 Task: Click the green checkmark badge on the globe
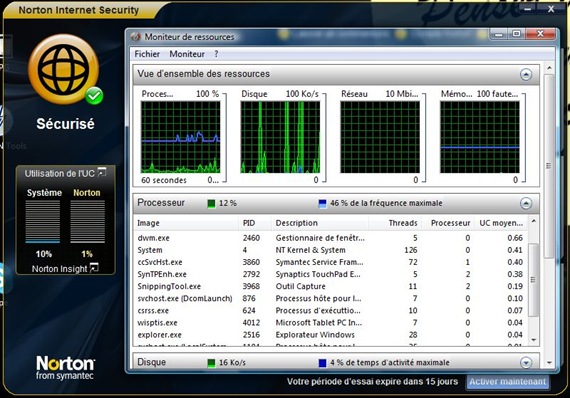point(94,96)
